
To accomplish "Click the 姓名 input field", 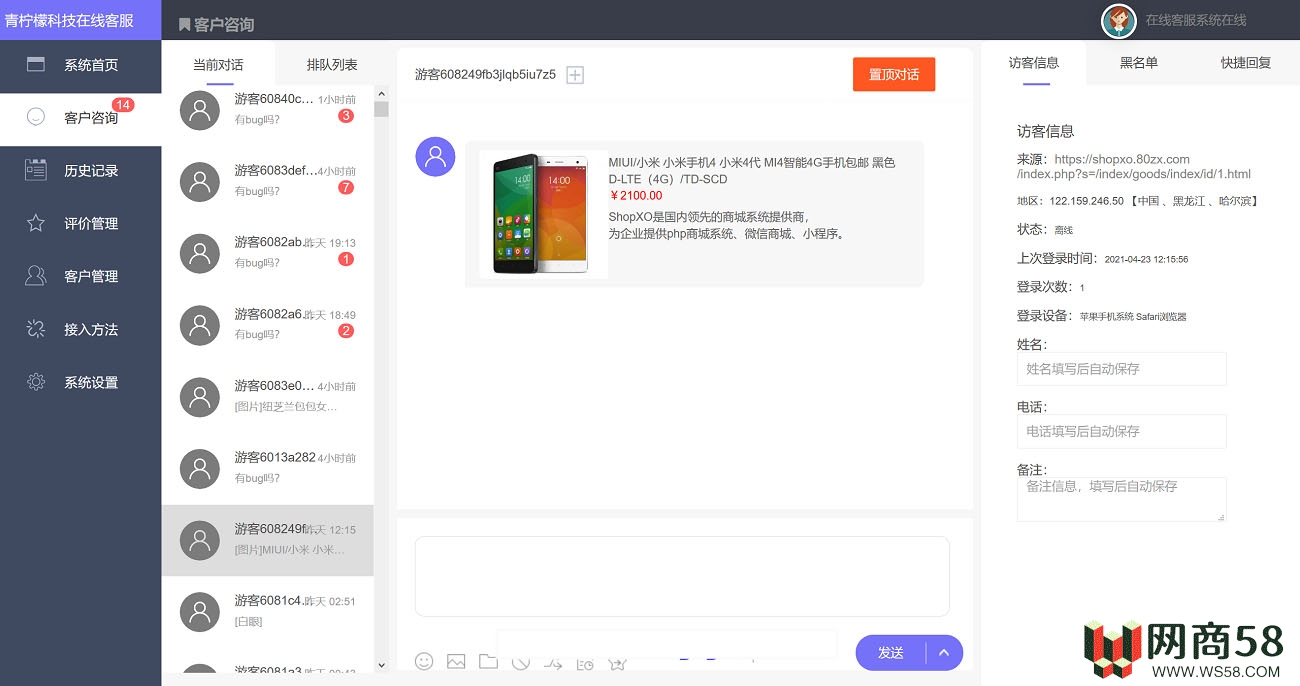I will 1121,369.
